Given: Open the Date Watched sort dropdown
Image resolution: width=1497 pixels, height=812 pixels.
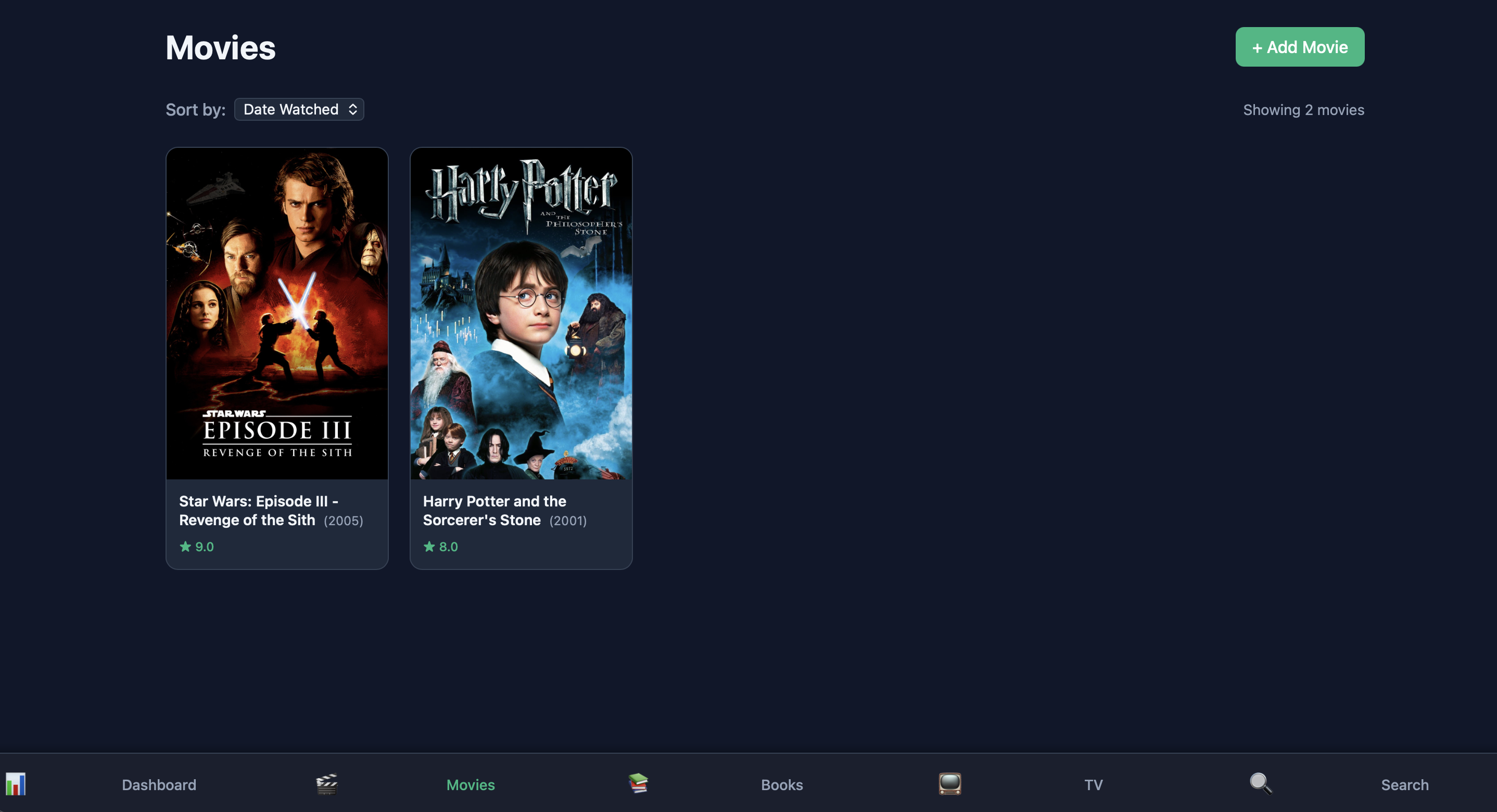Looking at the screenshot, I should 291,109.
